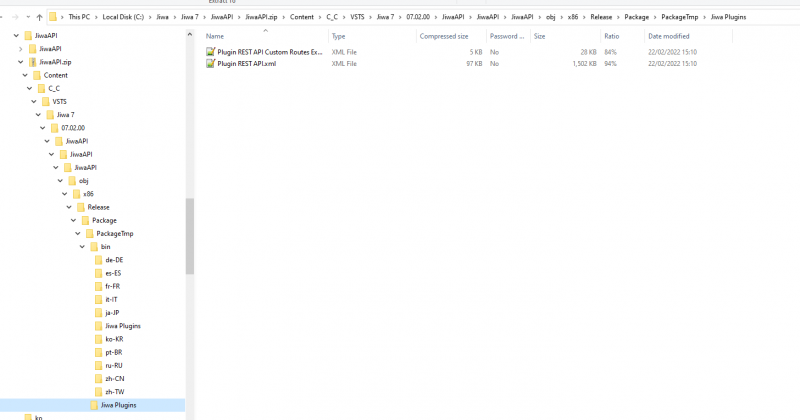Collapse the JiwaAPI.zip tree node

[20, 62]
